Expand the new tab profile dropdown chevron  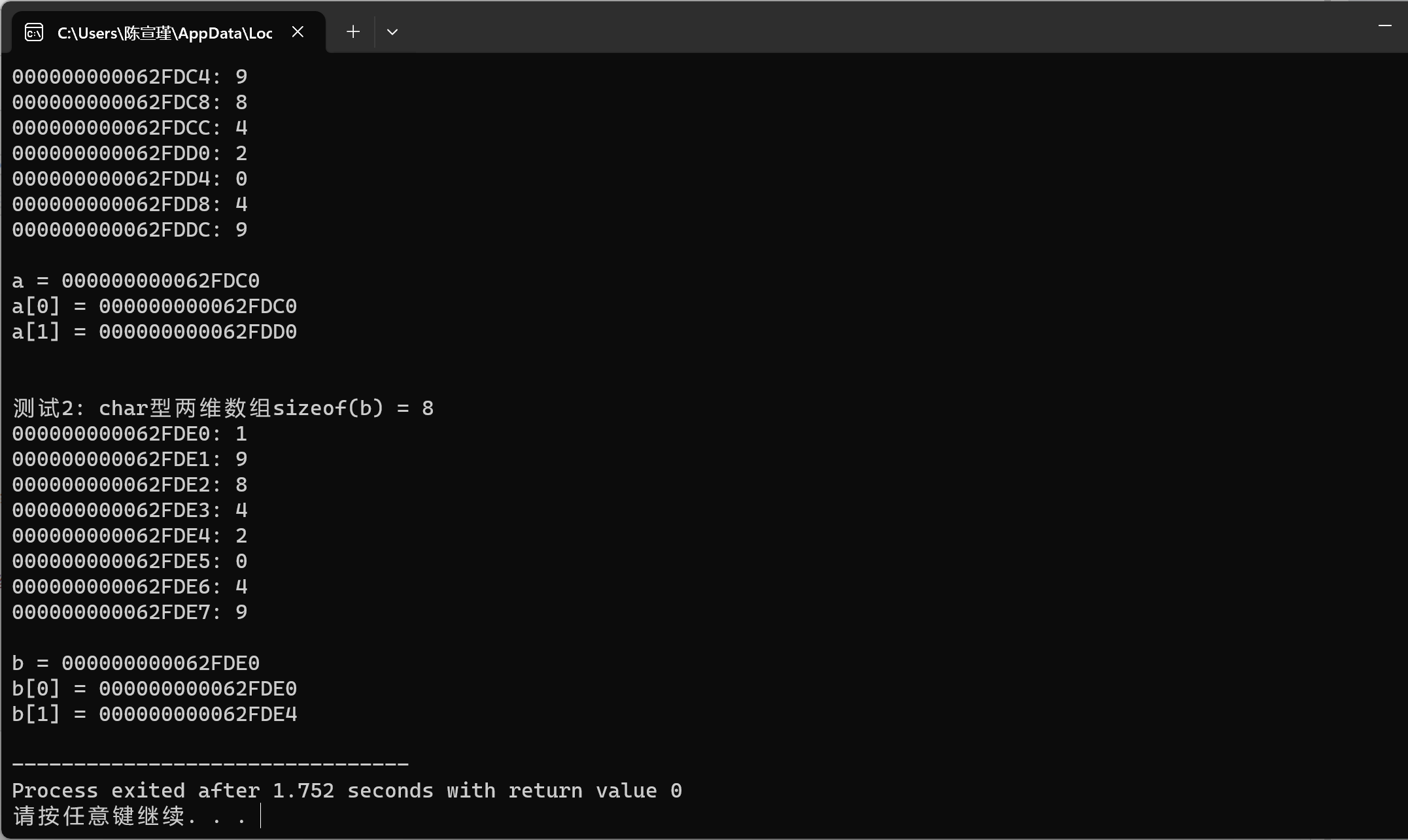(x=392, y=32)
